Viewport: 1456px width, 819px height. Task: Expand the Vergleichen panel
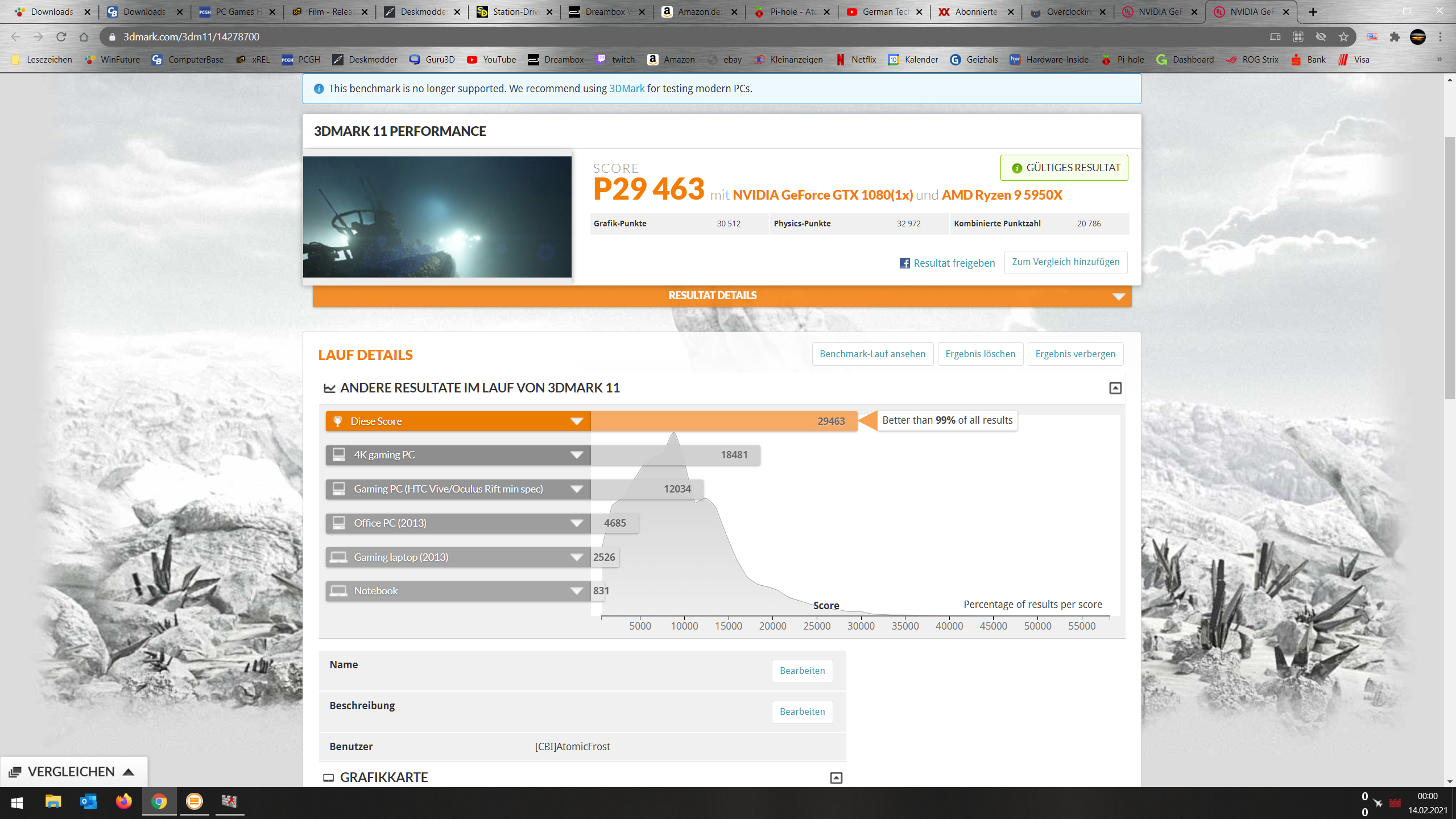pos(74,772)
